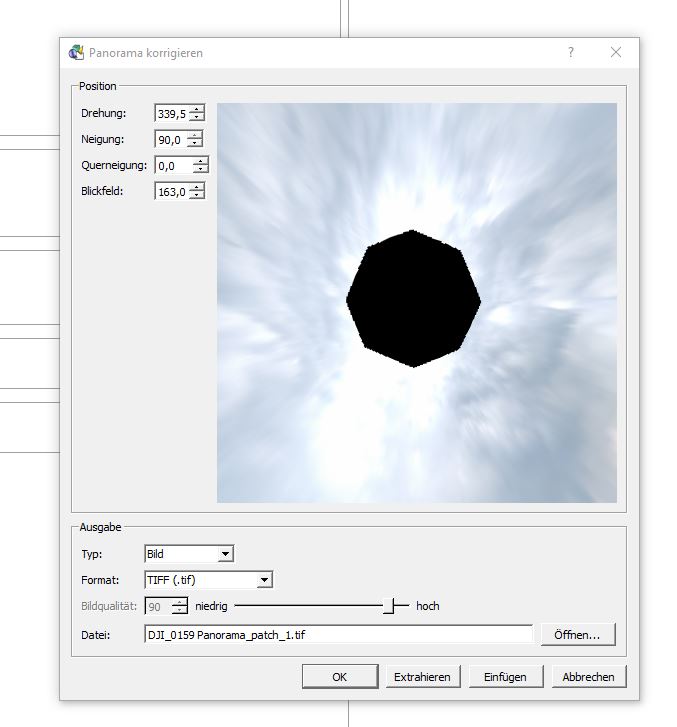
Task: Click the Extrahieren button
Action: click(422, 677)
